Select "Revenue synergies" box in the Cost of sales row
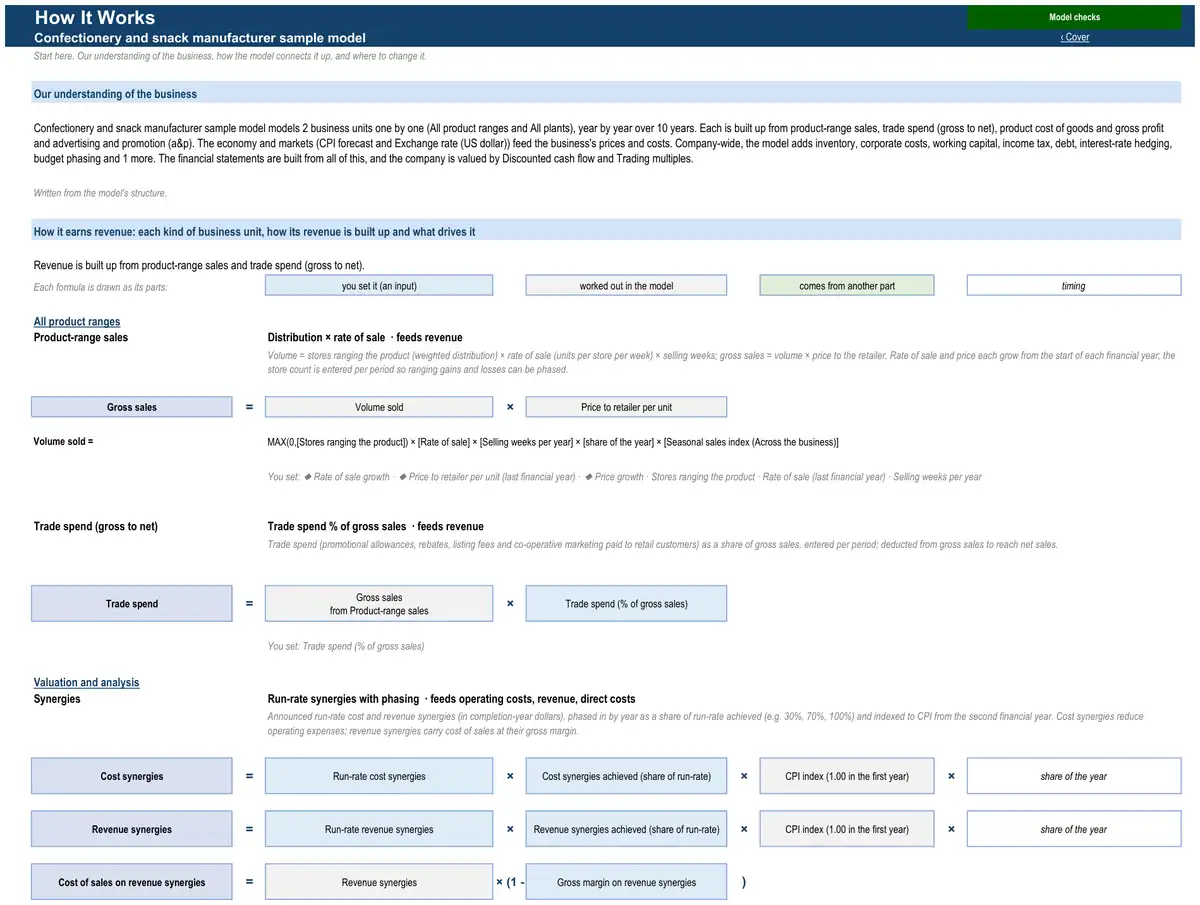1200x905 pixels. coord(379,882)
